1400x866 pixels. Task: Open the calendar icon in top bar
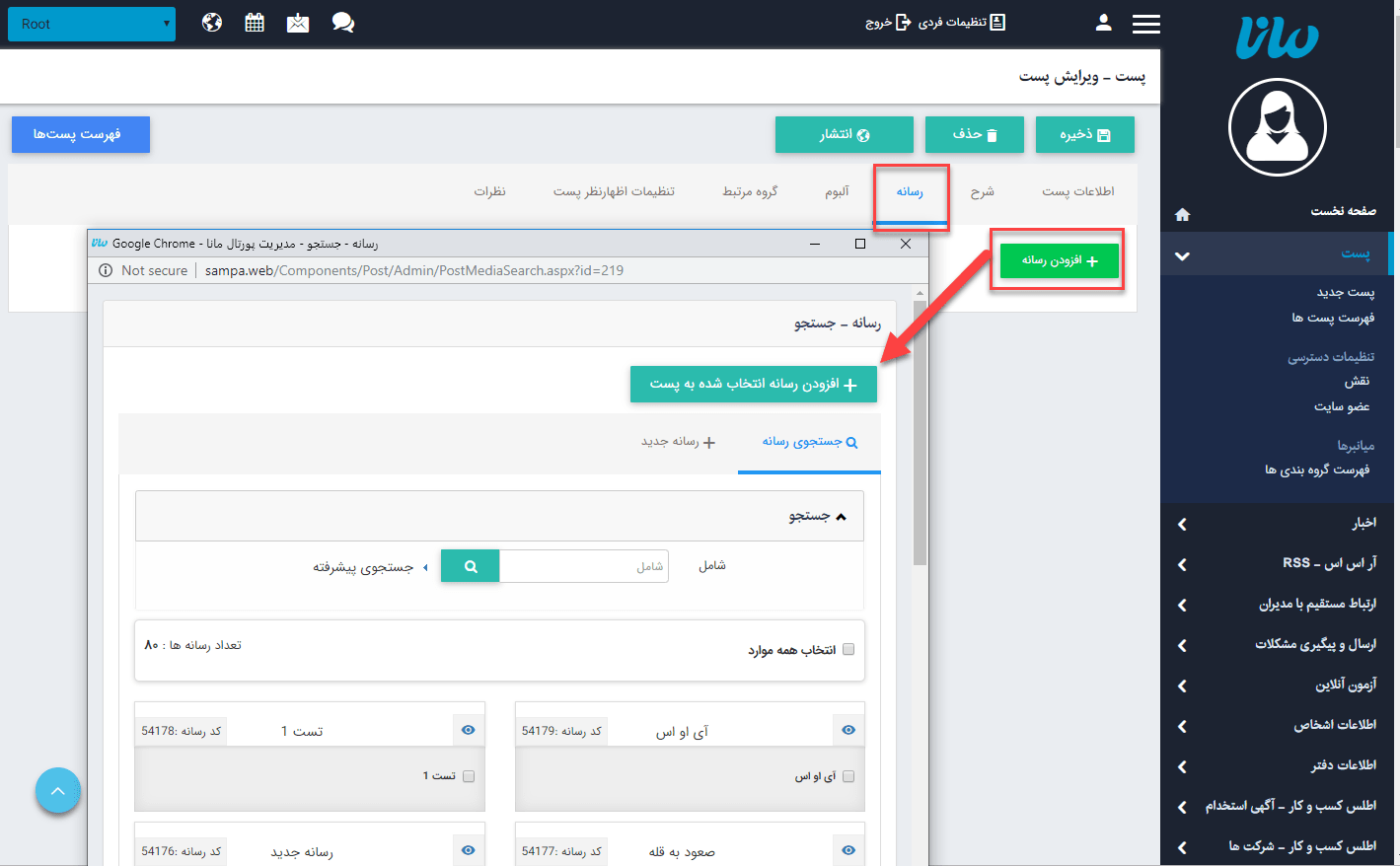tap(255, 23)
